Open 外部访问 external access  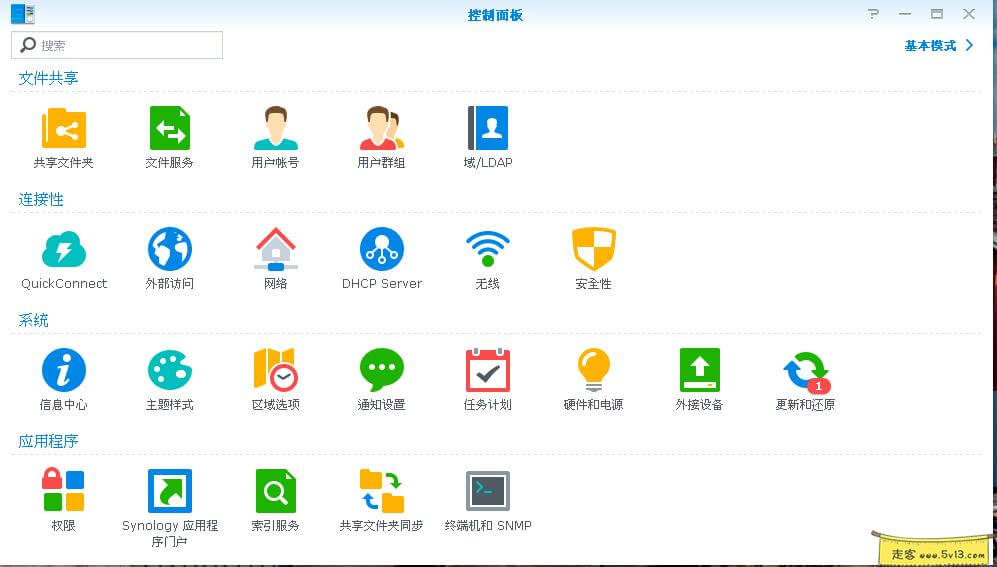(x=169, y=250)
